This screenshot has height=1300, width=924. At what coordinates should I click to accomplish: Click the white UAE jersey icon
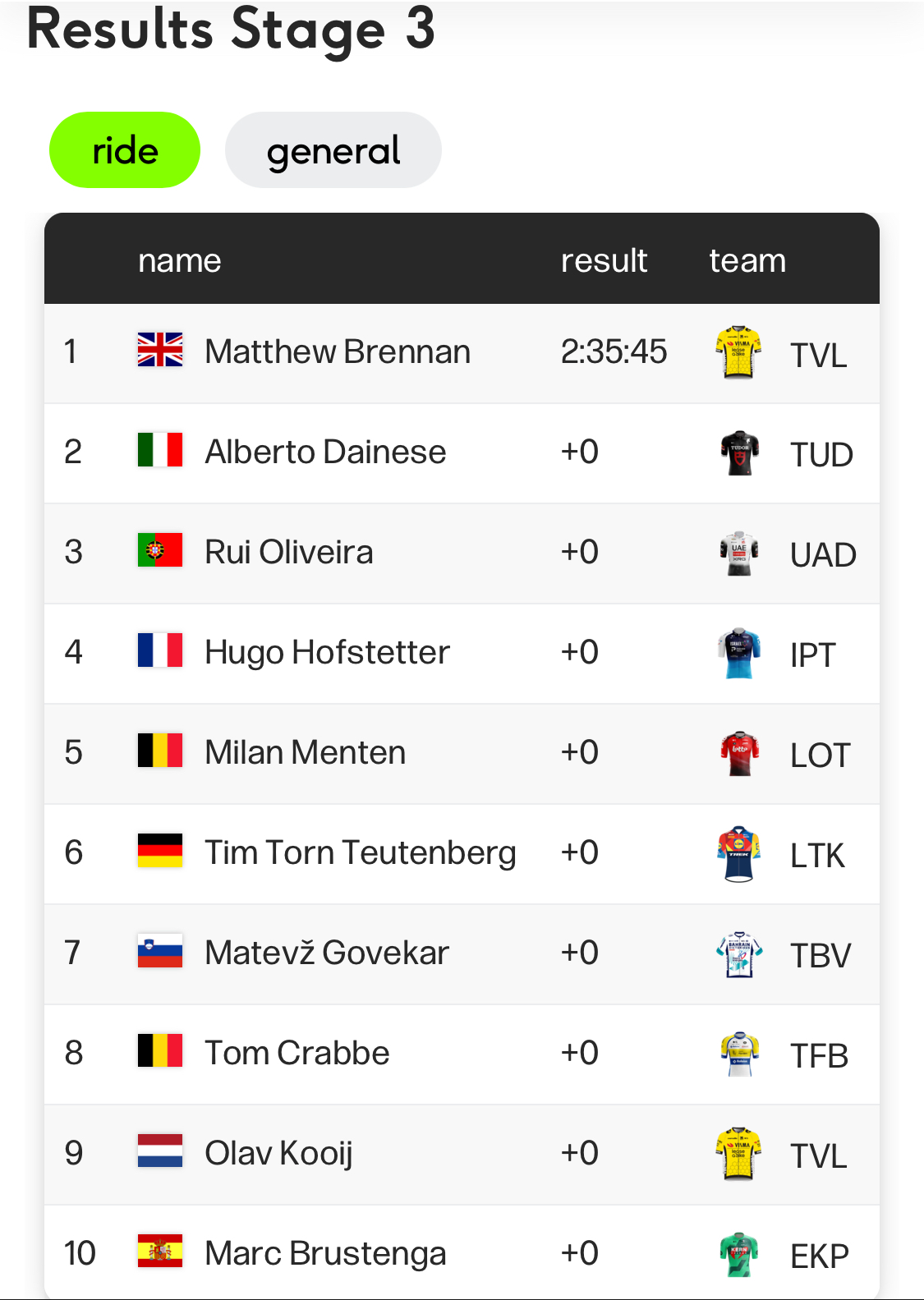tap(739, 553)
